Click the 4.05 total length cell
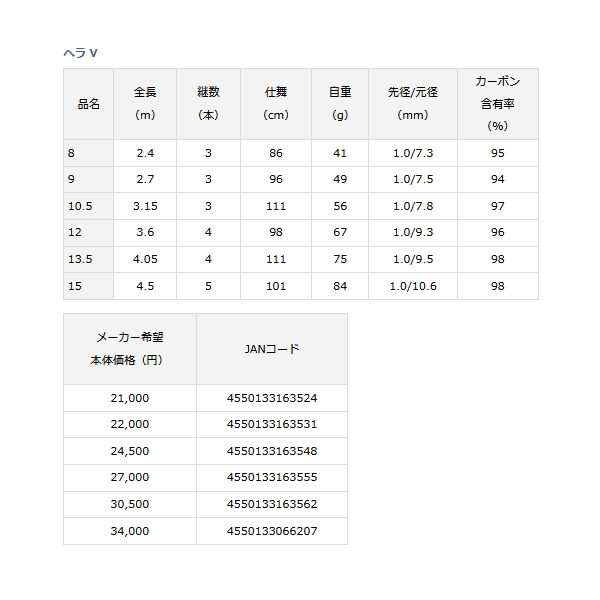 144,260
